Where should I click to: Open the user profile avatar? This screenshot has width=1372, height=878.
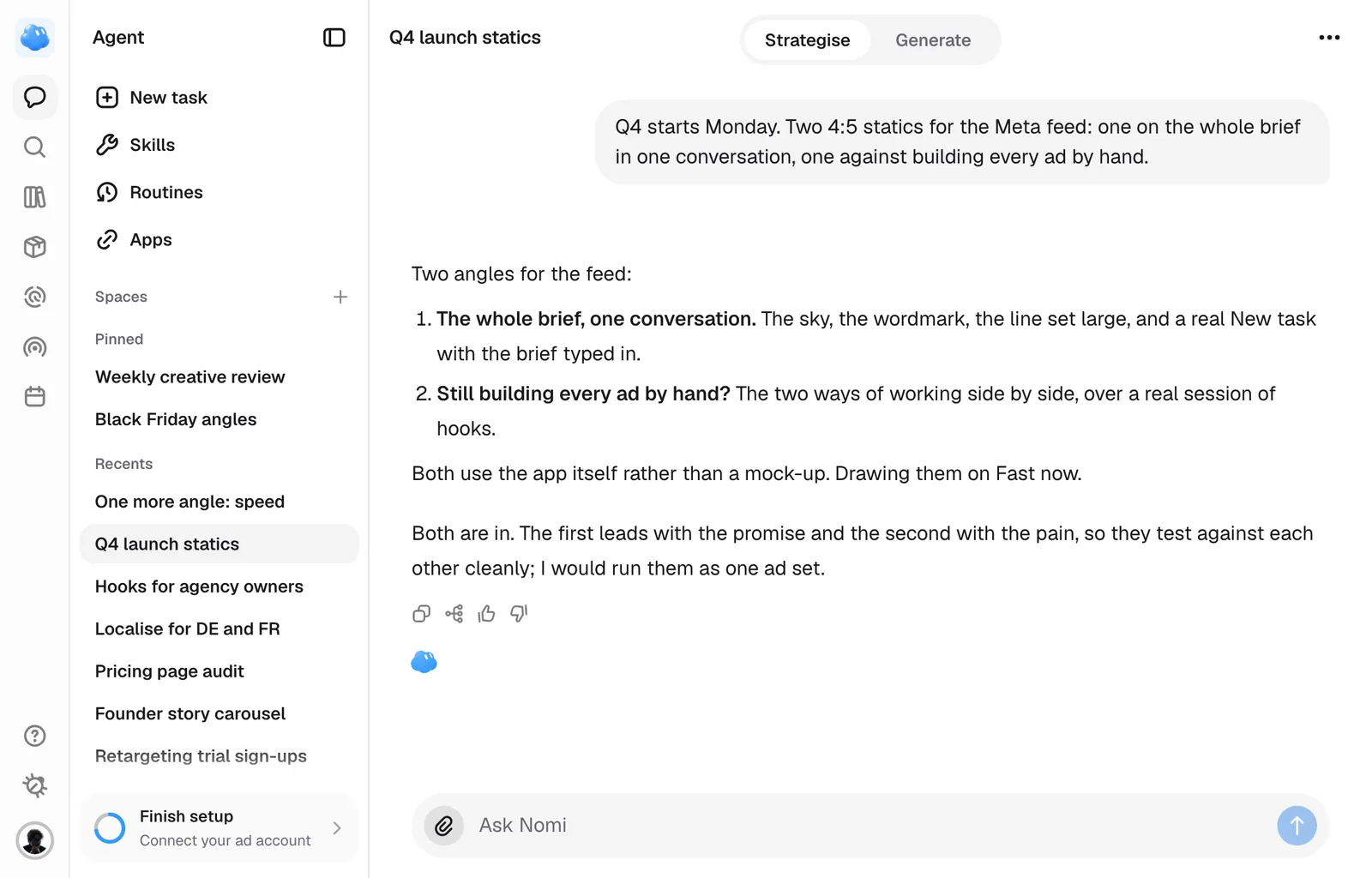(35, 840)
